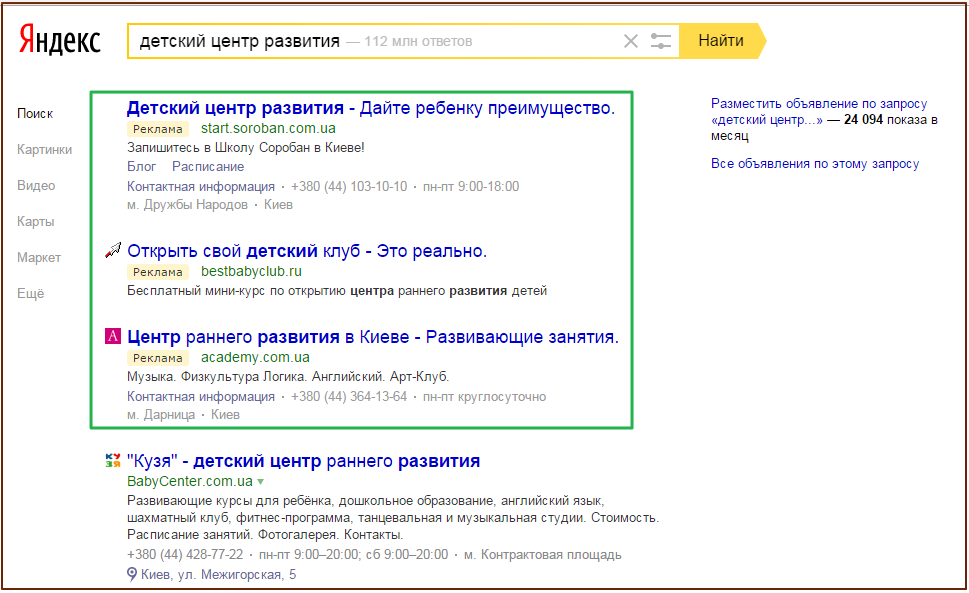Click Реклама label on the academy.com.ua ad
The width and height of the screenshot is (969, 593).
pyautogui.click(x=158, y=358)
